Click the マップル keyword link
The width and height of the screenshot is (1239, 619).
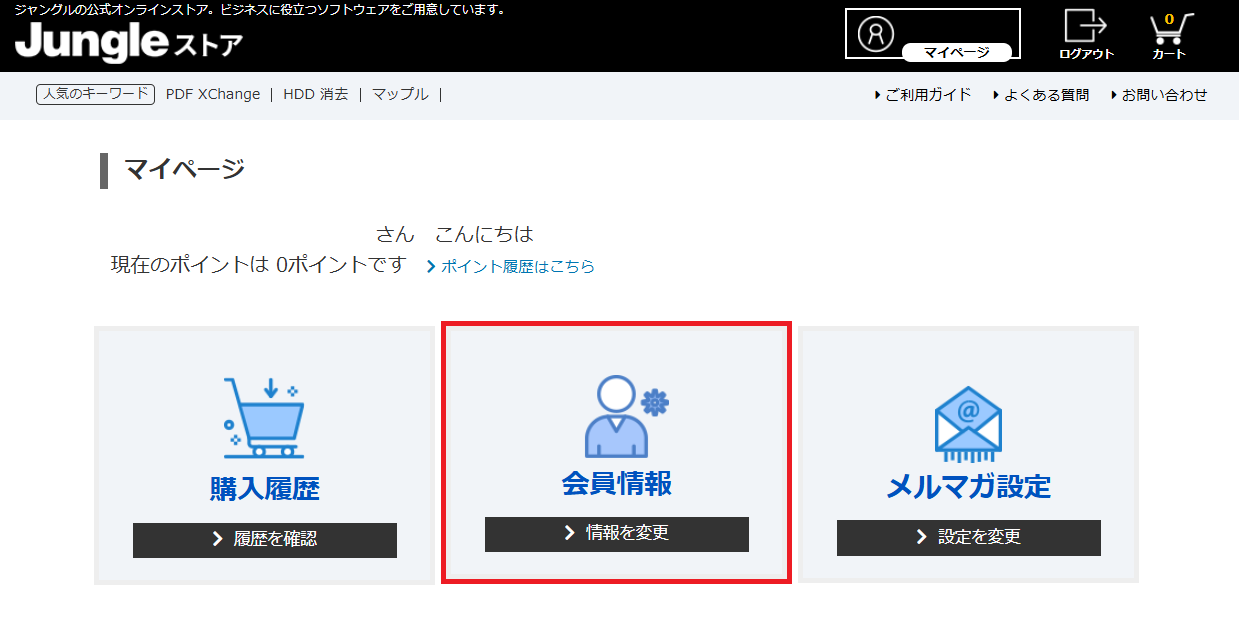tap(398, 94)
